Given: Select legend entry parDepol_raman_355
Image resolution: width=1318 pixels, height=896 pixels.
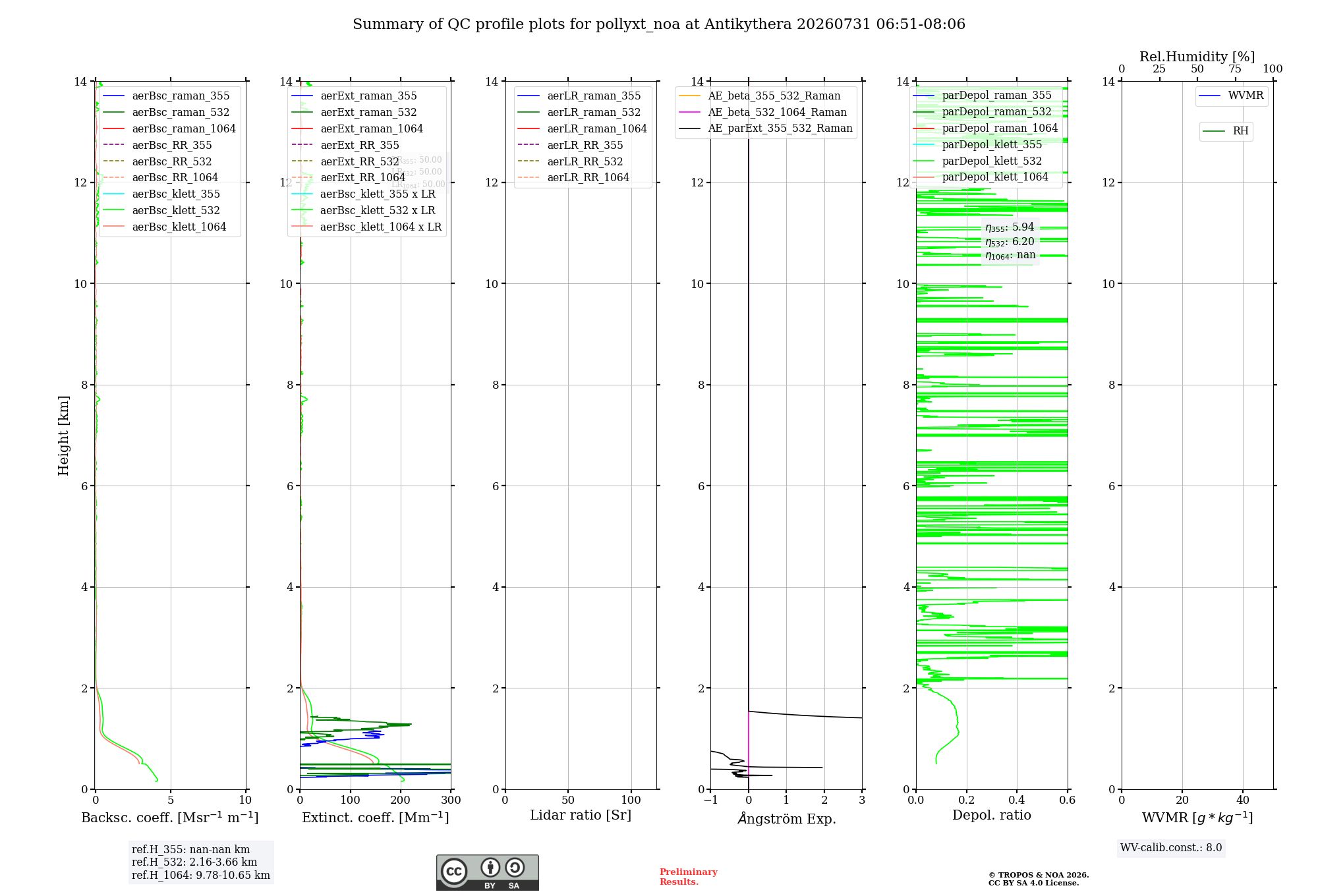Looking at the screenshot, I should 983,95.
